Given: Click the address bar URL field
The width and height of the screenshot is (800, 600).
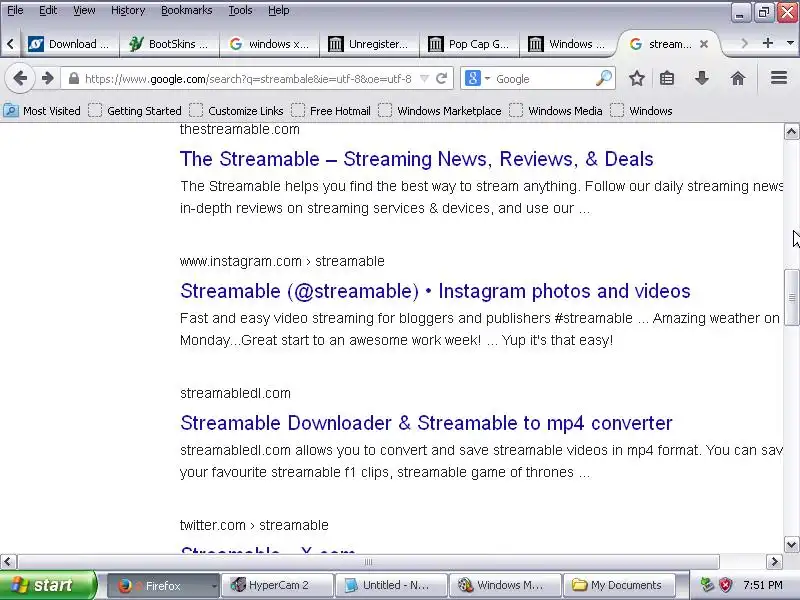Looking at the screenshot, I should coord(248,79).
